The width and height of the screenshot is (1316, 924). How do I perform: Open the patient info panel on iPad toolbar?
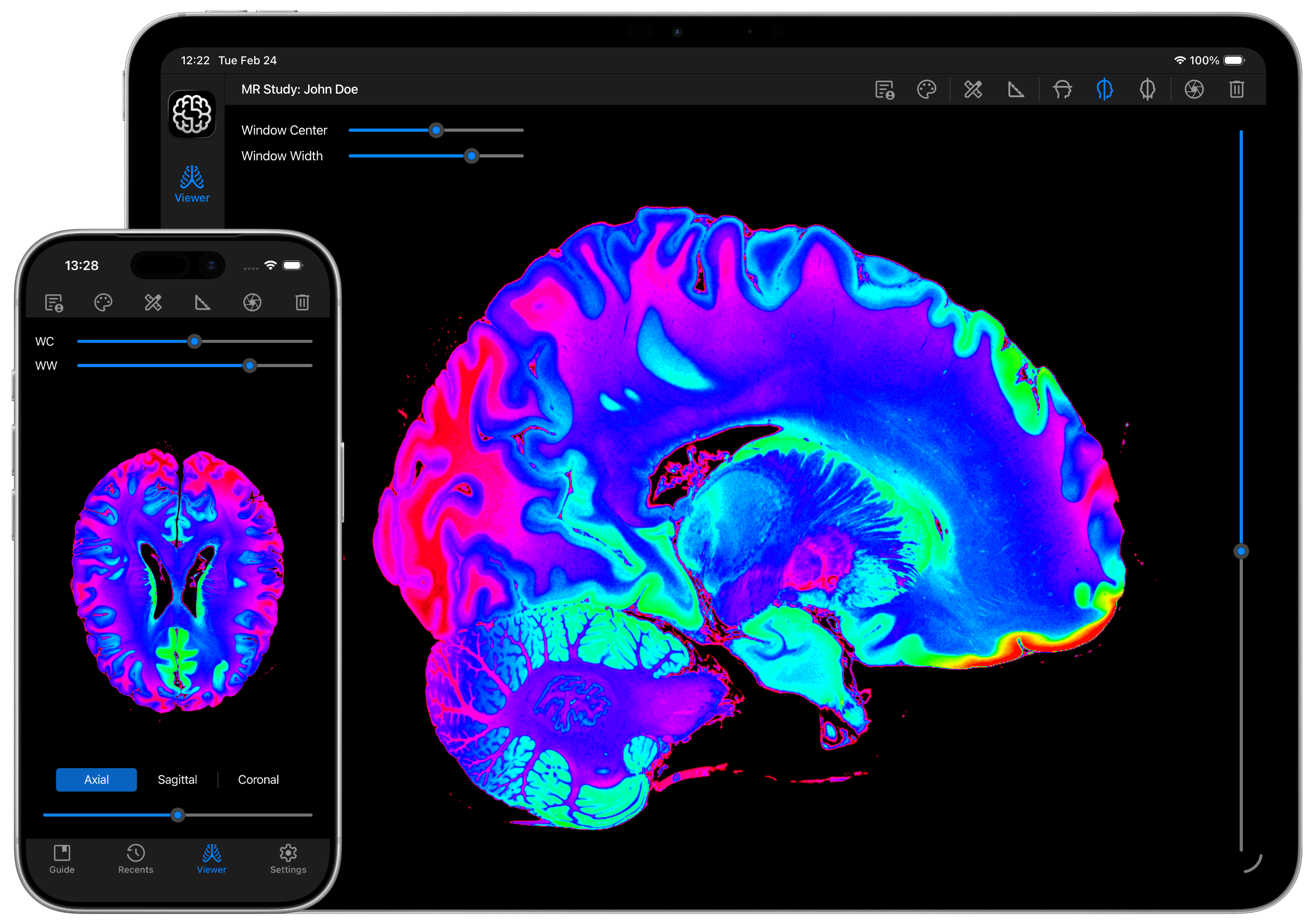click(885, 89)
